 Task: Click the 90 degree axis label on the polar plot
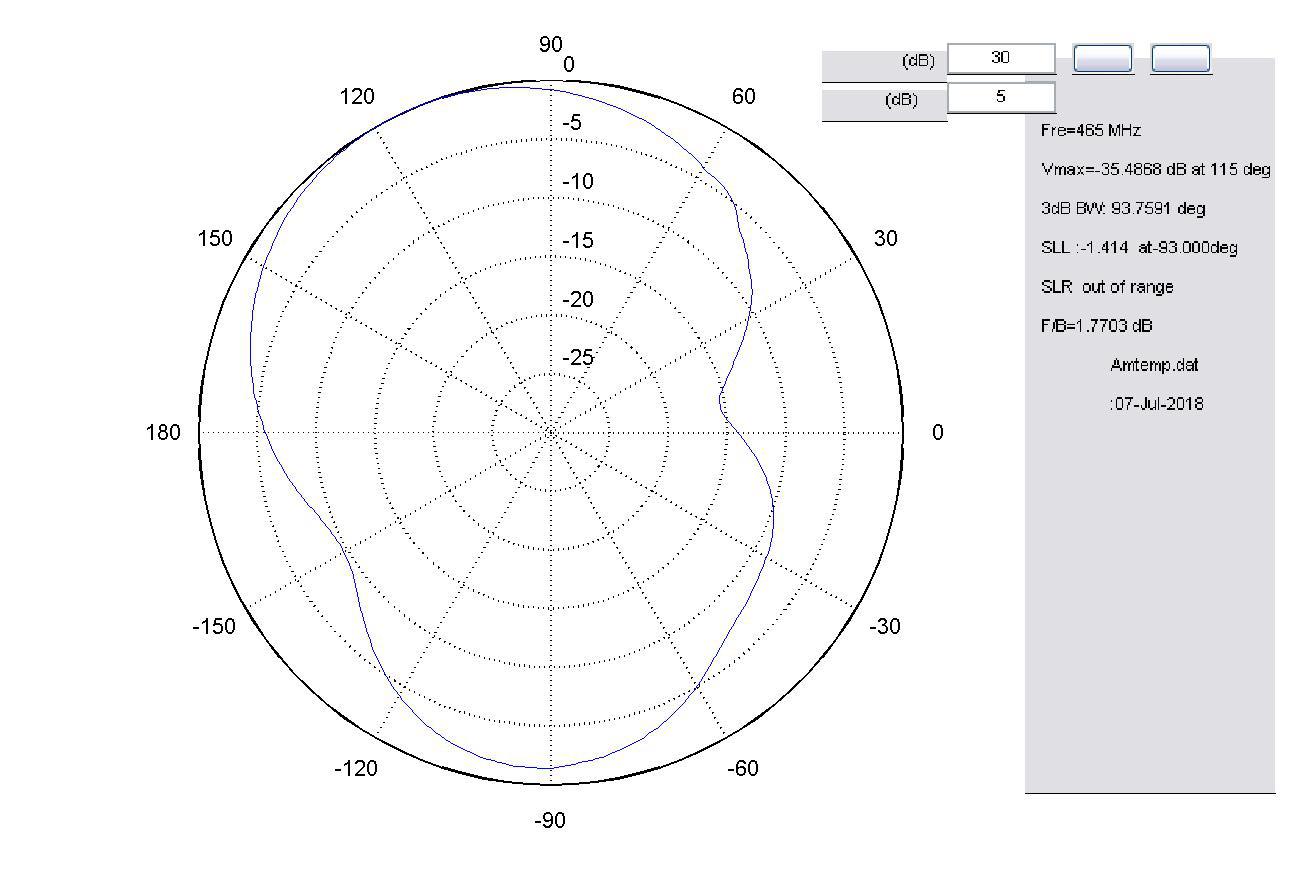pos(548,45)
